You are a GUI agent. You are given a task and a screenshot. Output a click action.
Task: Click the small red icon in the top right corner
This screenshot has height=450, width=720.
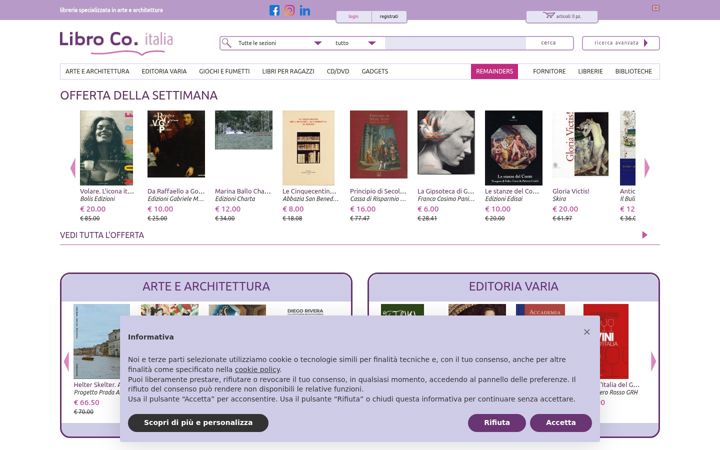[656, 8]
